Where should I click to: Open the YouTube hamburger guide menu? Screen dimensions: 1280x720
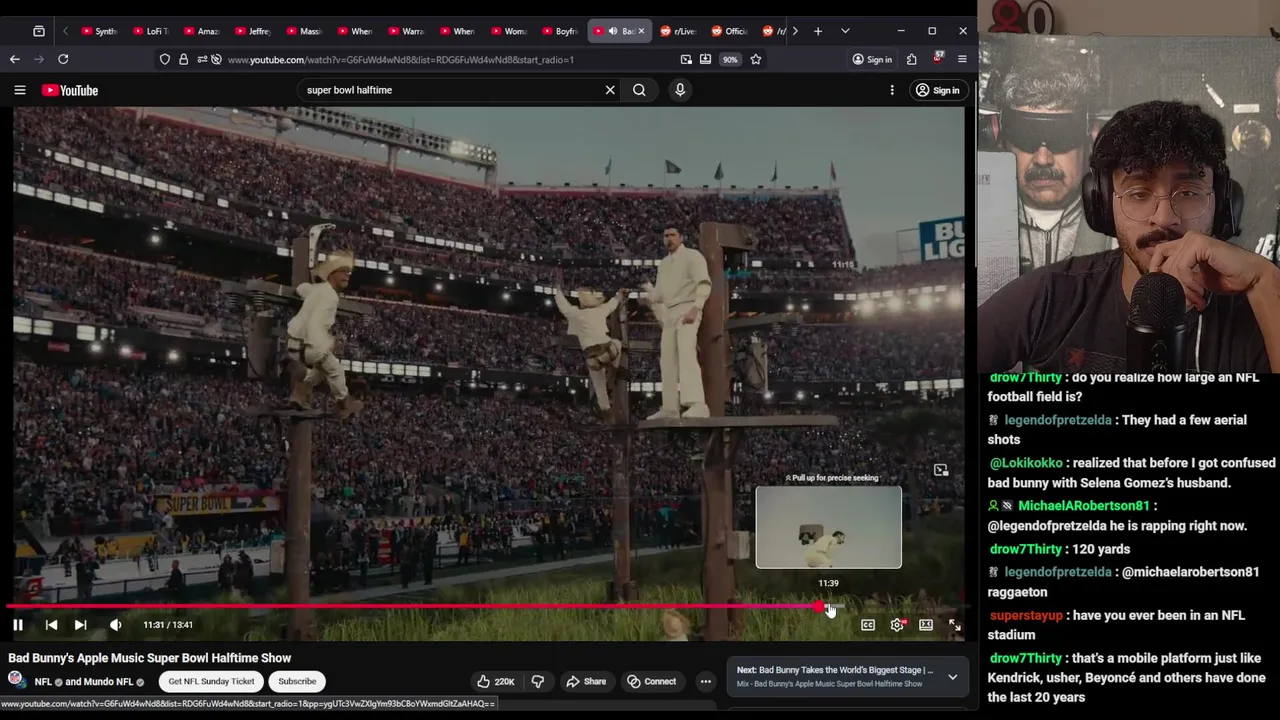click(20, 90)
